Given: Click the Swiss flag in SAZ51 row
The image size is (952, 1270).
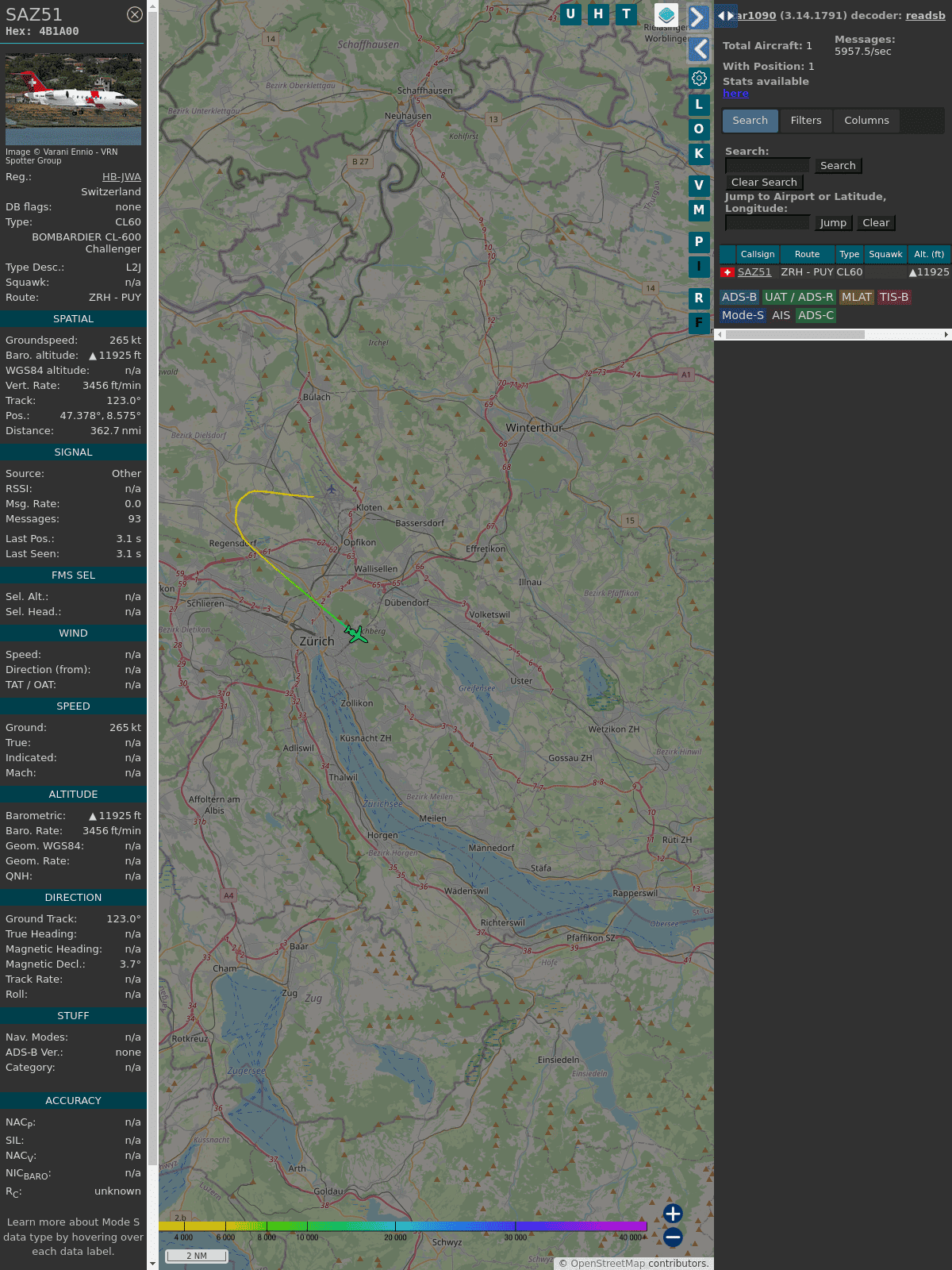Looking at the screenshot, I should [727, 272].
